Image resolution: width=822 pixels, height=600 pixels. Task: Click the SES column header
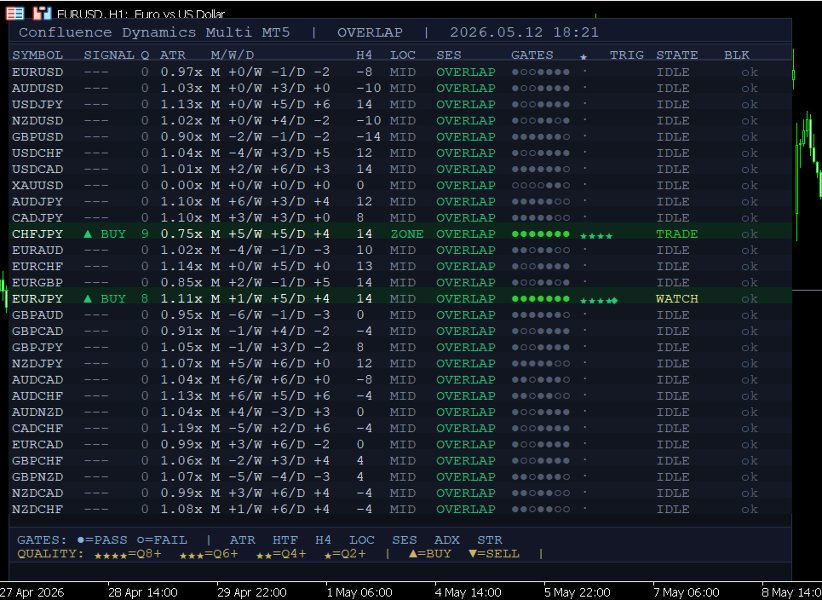(x=449, y=55)
